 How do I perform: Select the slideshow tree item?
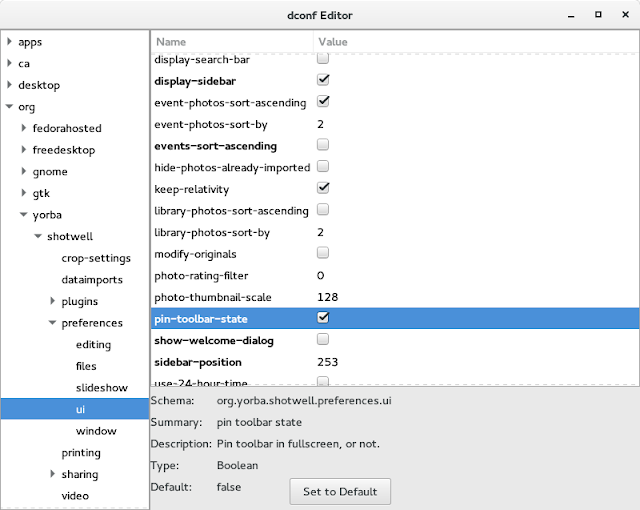pyautogui.click(x=102, y=388)
